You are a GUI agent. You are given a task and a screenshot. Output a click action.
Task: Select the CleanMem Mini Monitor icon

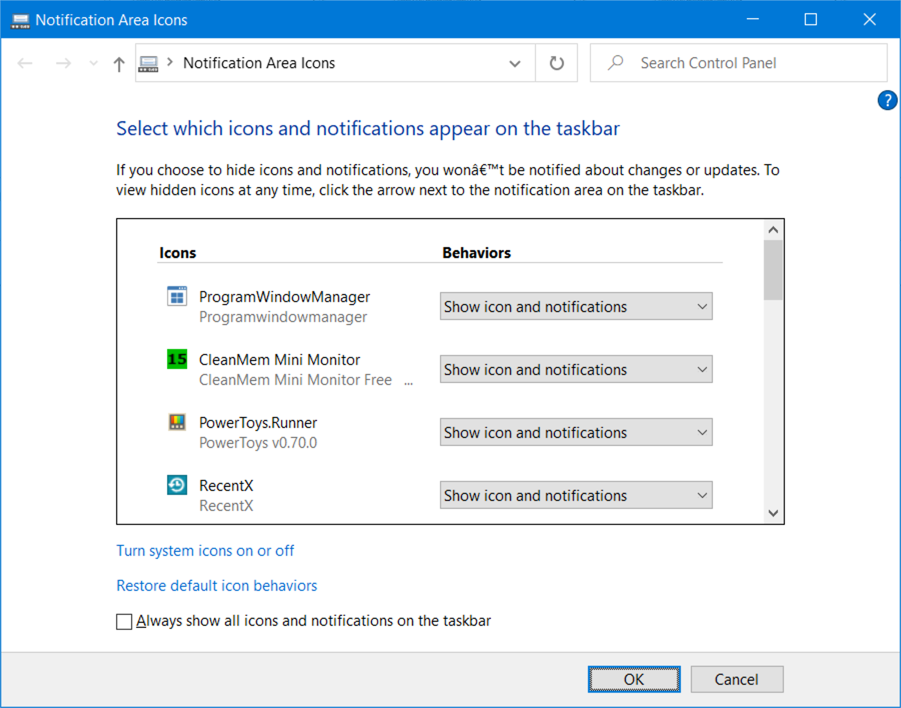pyautogui.click(x=176, y=359)
